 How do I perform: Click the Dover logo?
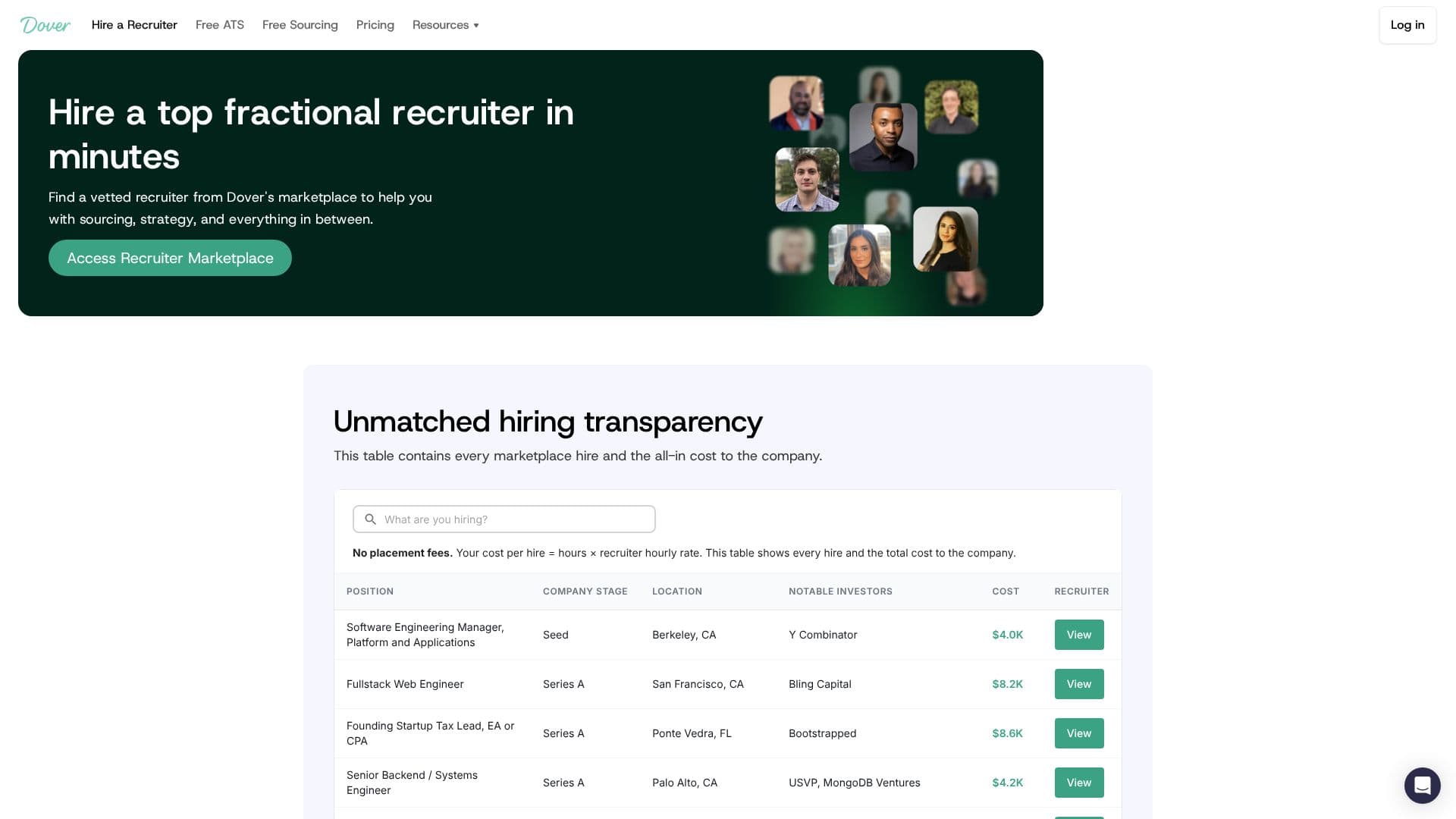point(45,25)
